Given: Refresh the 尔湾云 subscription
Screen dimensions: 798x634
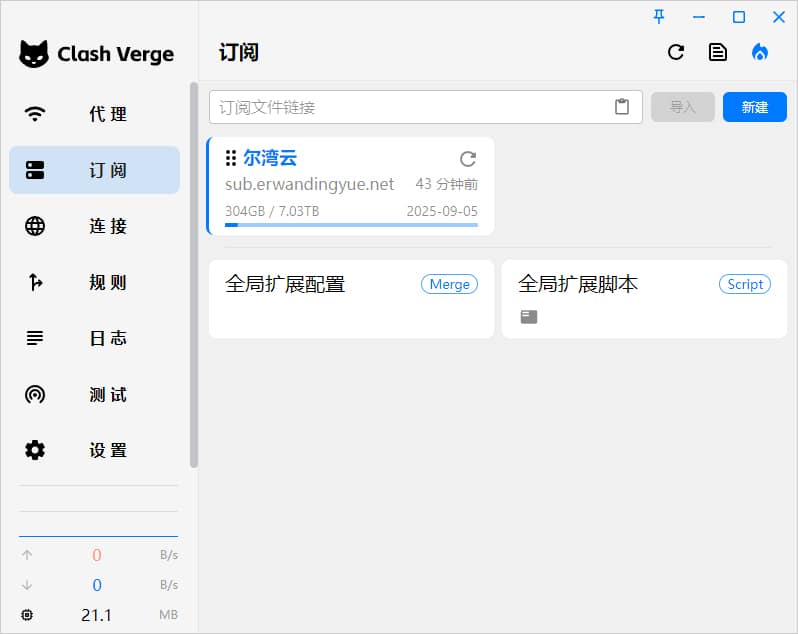Looking at the screenshot, I should [467, 159].
